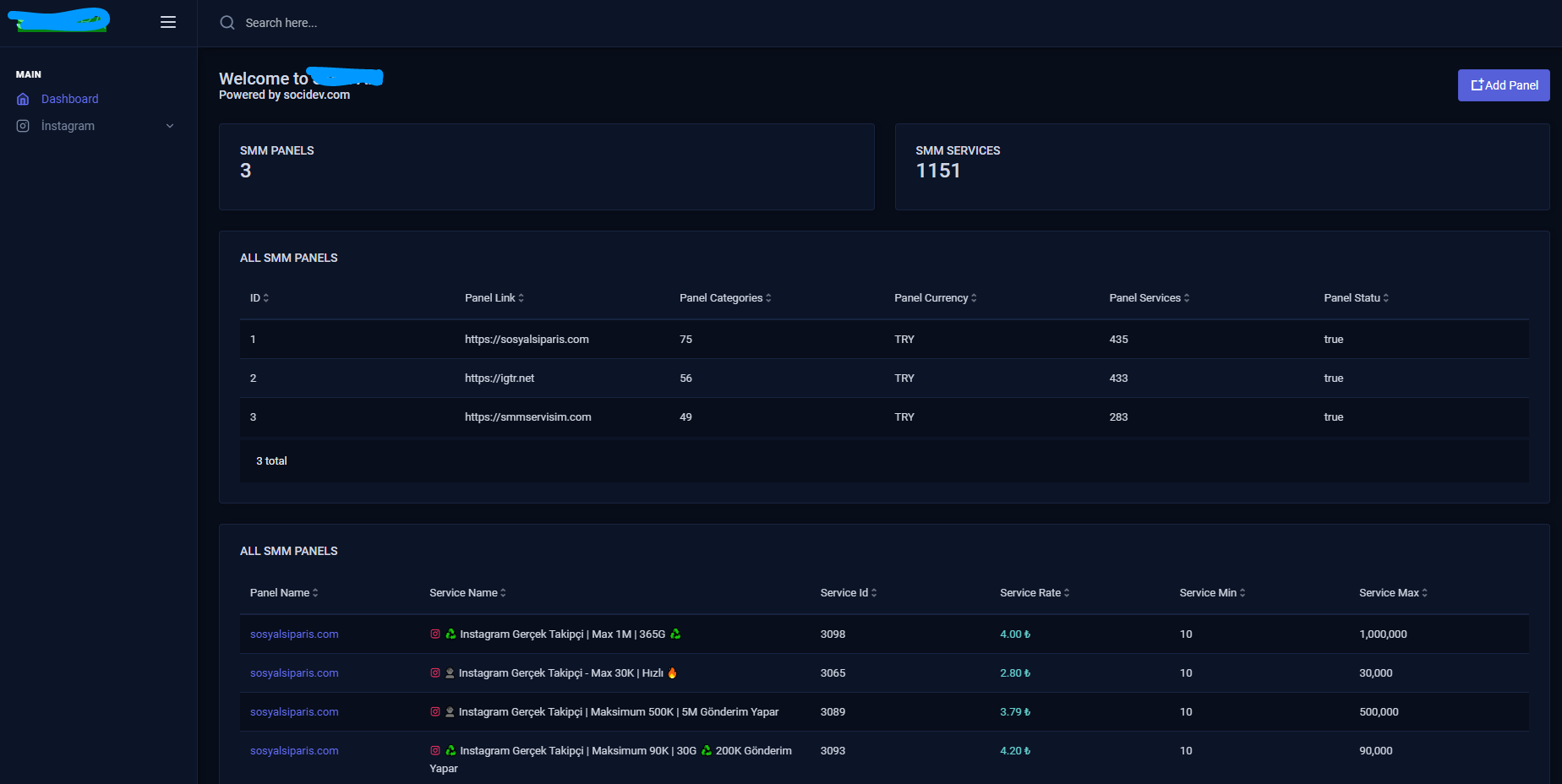This screenshot has height=784, width=1562.
Task: Open Dashboard in sidebar
Action: pos(70,99)
